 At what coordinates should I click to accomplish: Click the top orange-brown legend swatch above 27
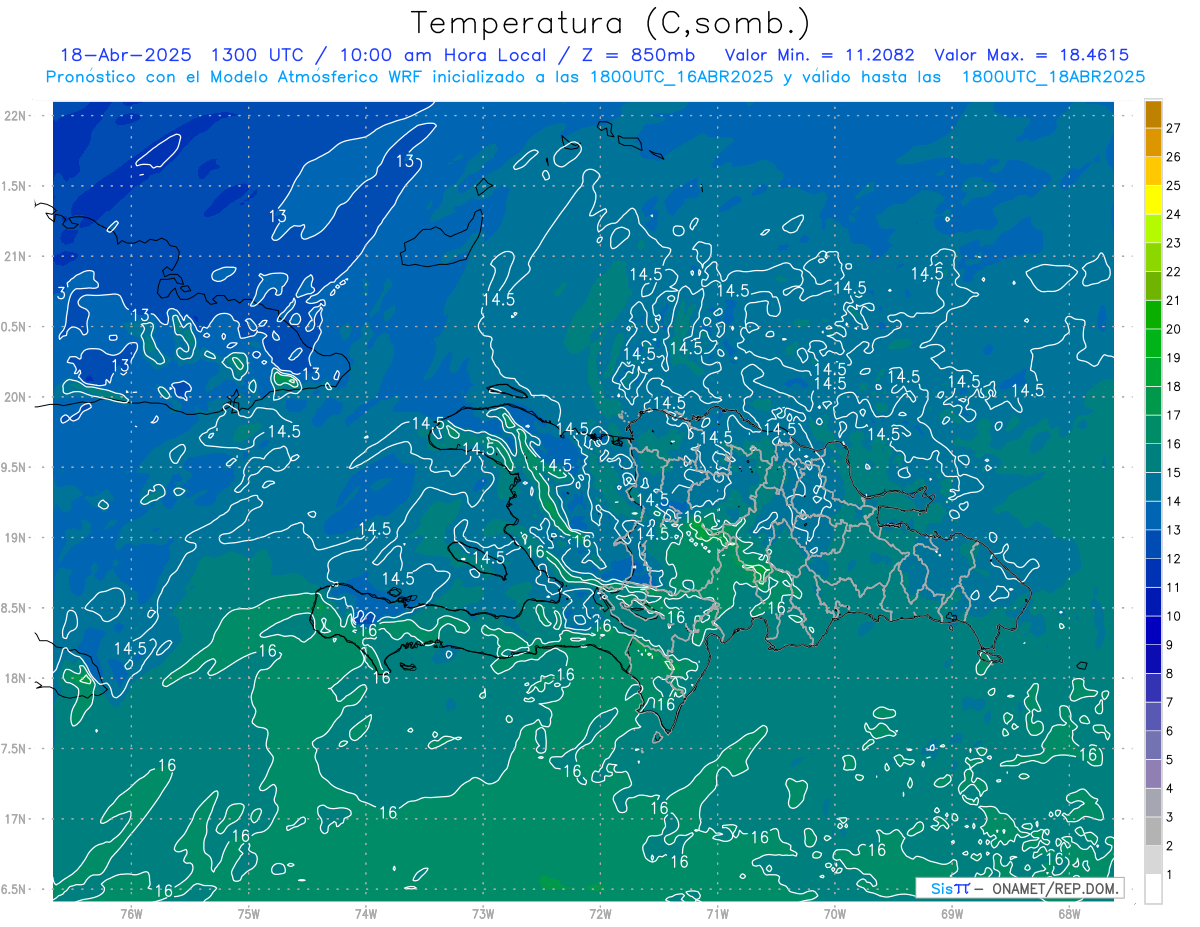[x=1154, y=114]
